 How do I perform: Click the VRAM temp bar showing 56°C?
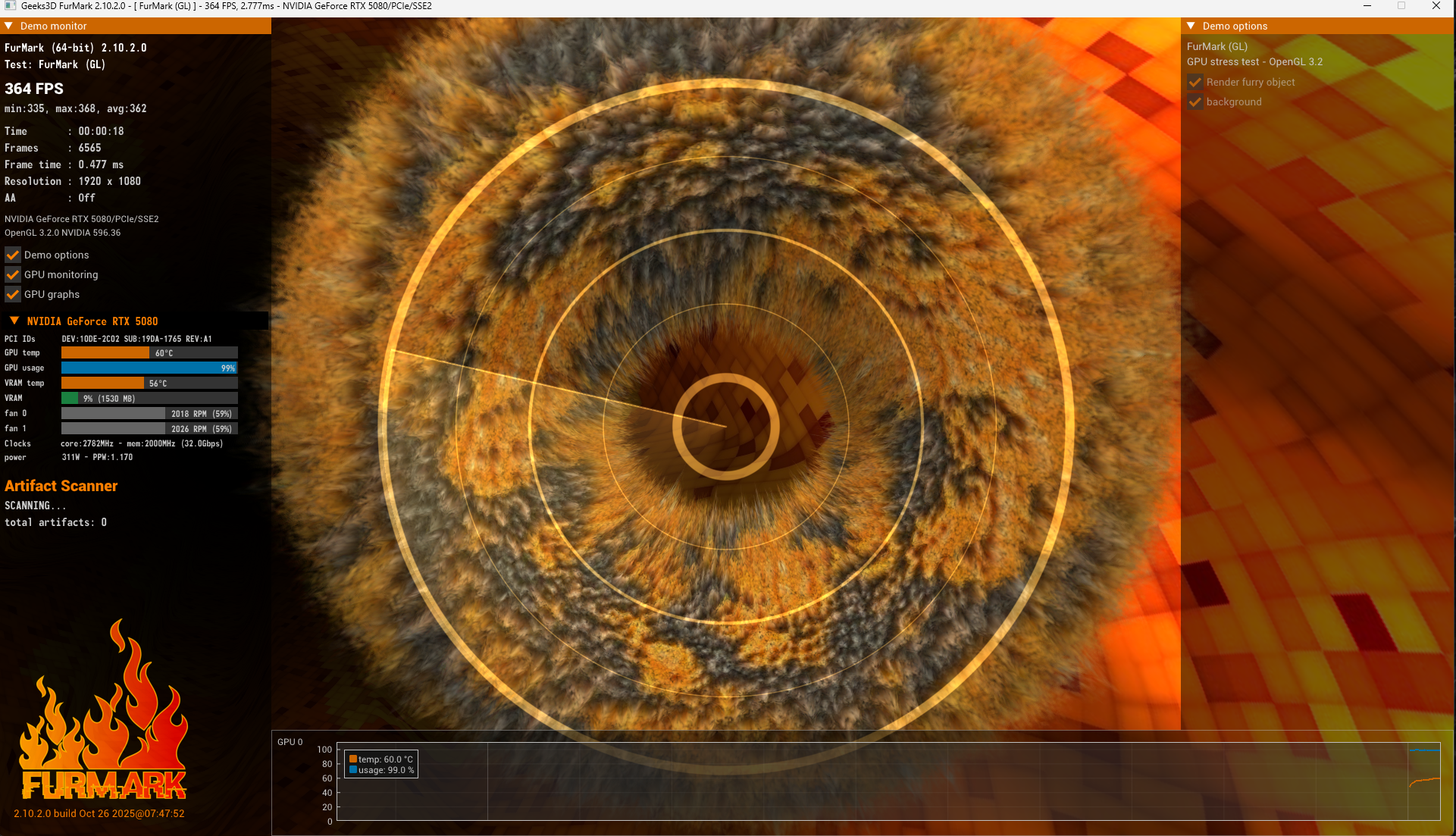[149, 383]
